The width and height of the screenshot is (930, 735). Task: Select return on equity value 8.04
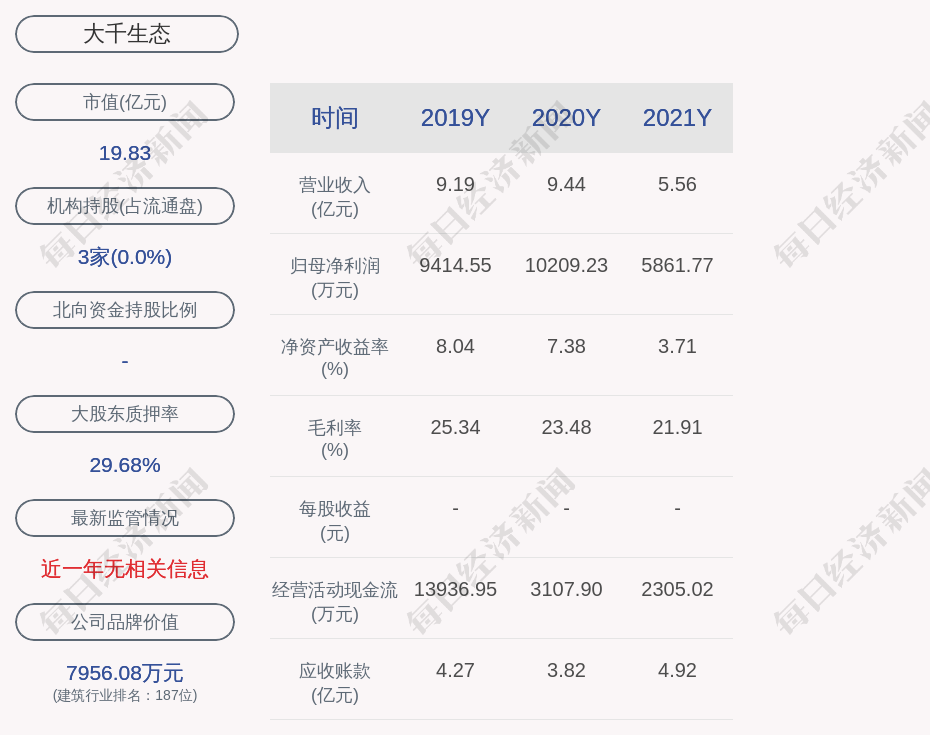pos(455,346)
